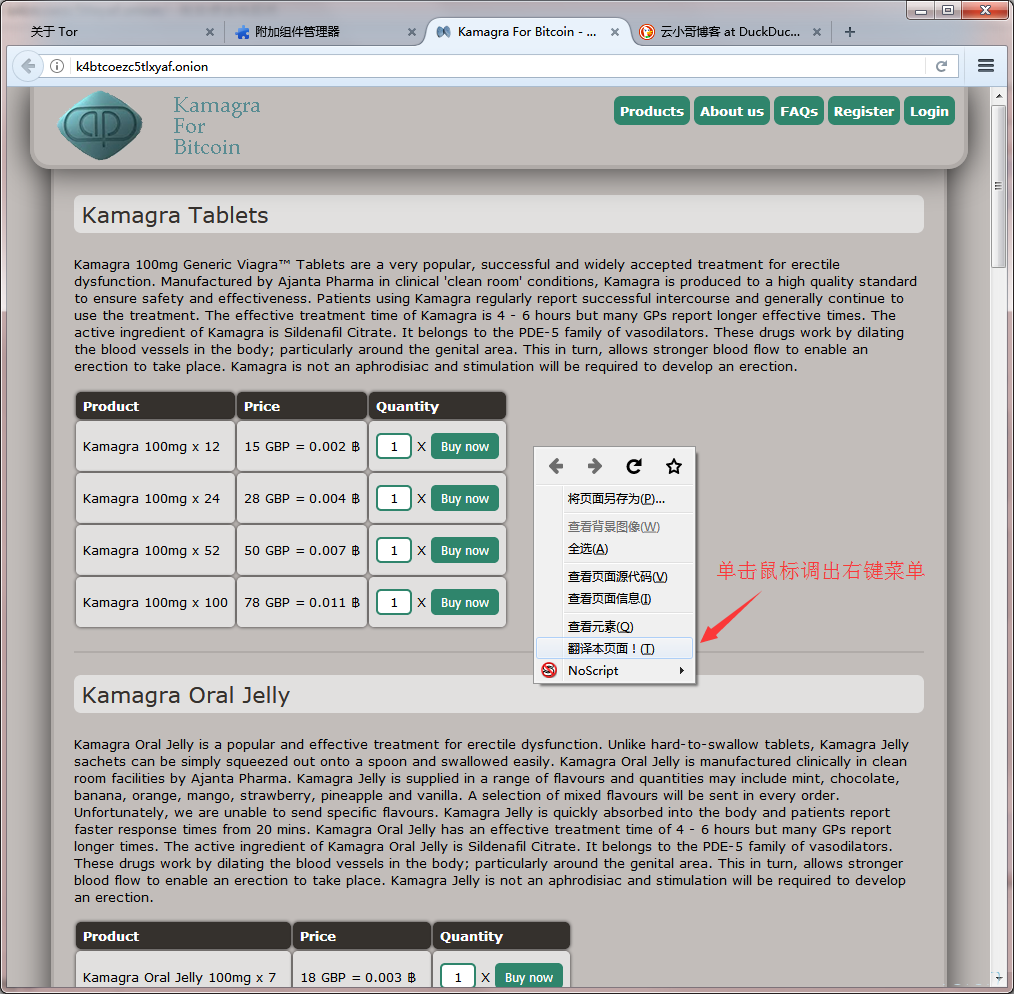The height and width of the screenshot is (994, 1014).
Task: Focus quantity field for Kamagra x 24
Action: 393,499
